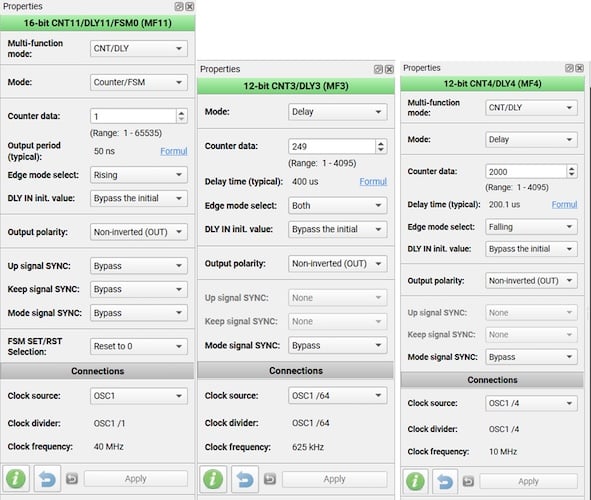The width and height of the screenshot is (591, 500).
Task: Open Multi-function mode dropdown in MF11 panel
Action: [x=139, y=49]
